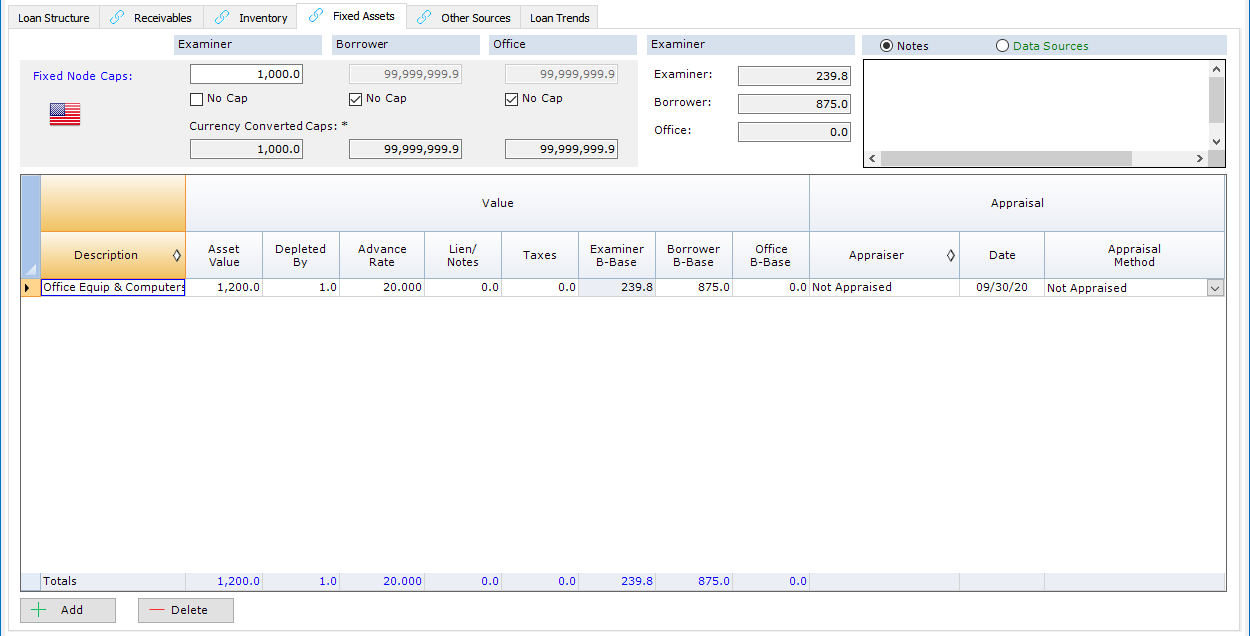Screen dimensions: 1250x636
Task: Uncheck the No Cap checkbox under Borrower
Action: point(355,98)
